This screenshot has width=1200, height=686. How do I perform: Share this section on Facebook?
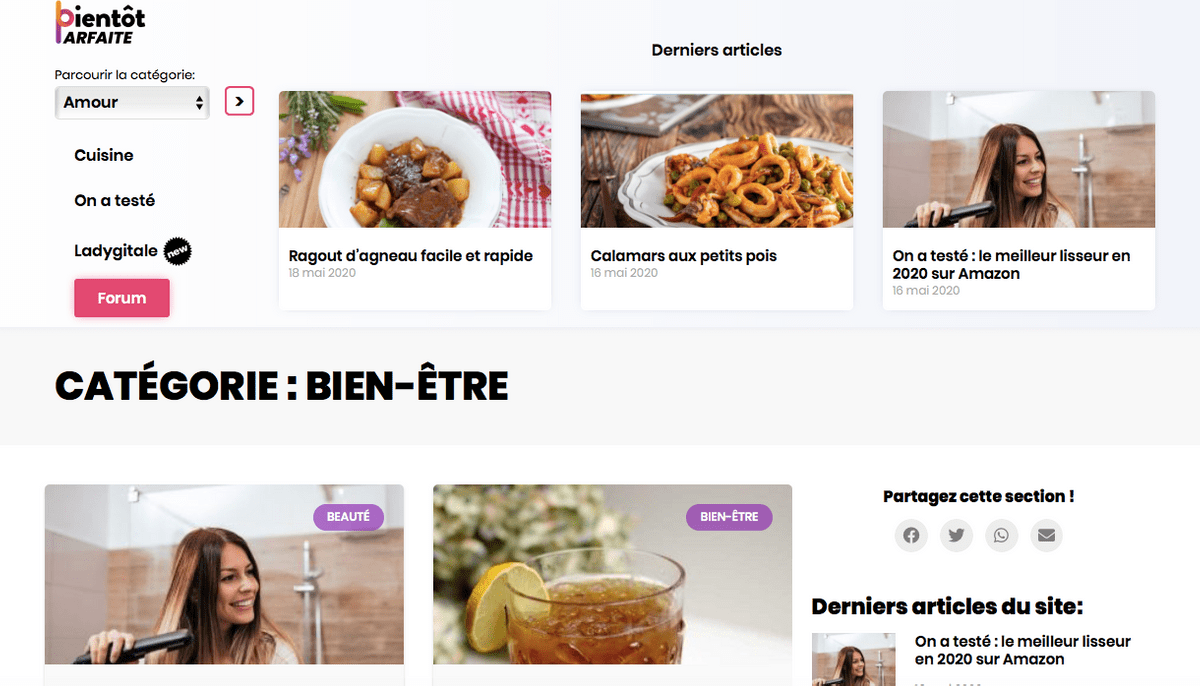911,535
